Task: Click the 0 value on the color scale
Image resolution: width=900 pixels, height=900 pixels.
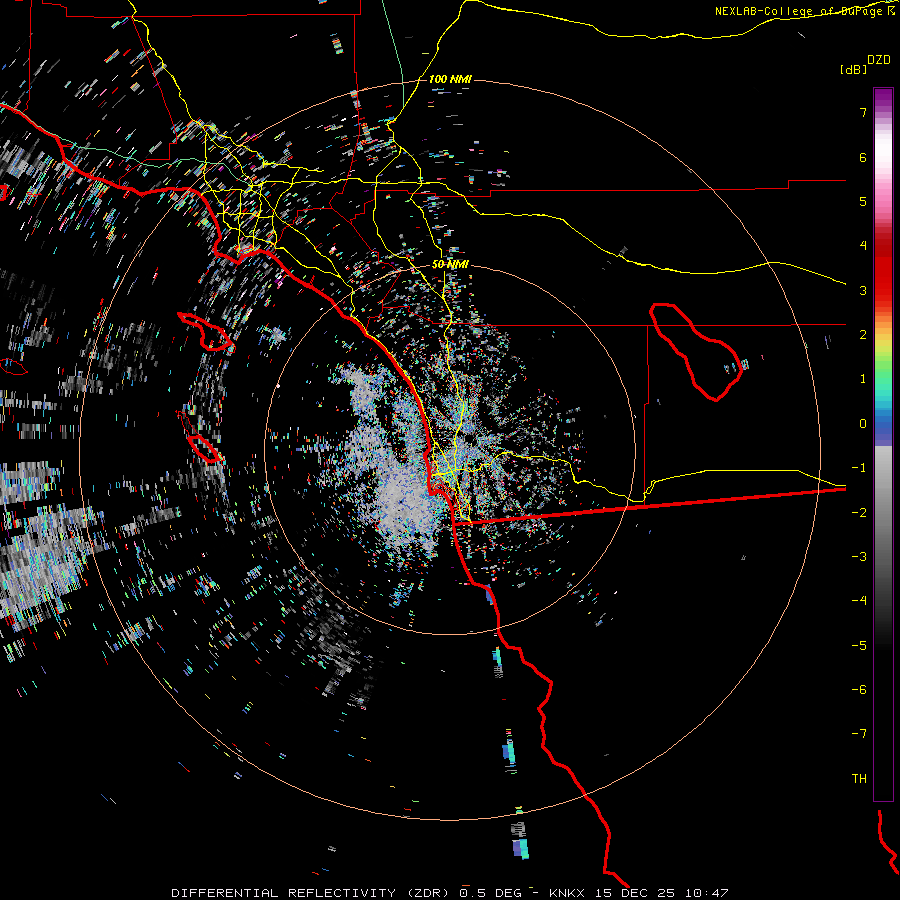Action: (x=863, y=424)
